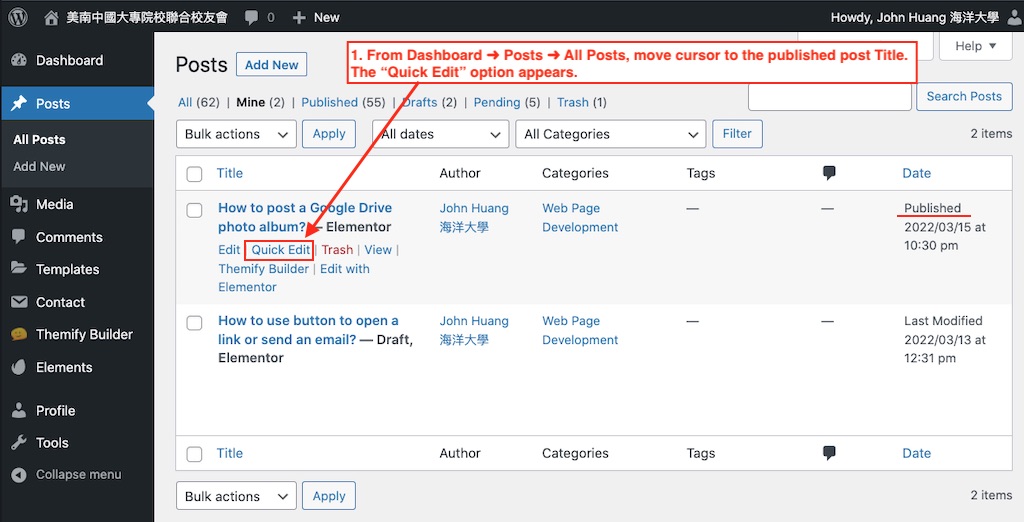
Task: Show Pending (5) posts filter
Action: (507, 102)
